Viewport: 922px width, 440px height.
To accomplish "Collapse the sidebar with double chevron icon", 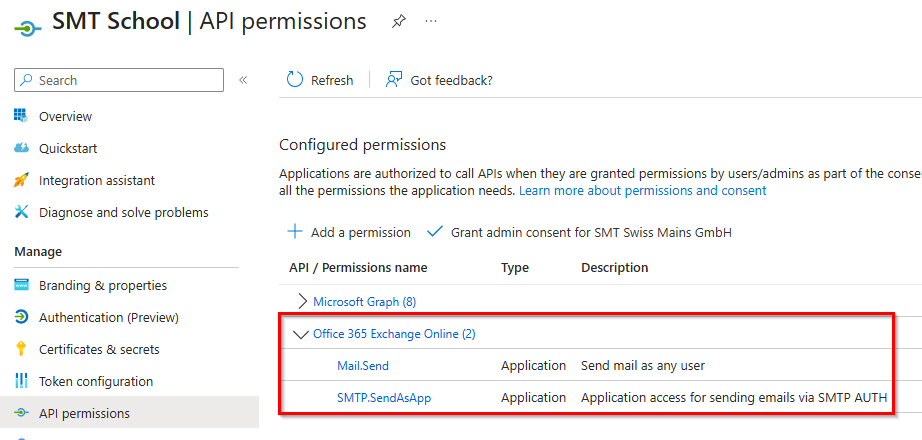I will pyautogui.click(x=243, y=80).
